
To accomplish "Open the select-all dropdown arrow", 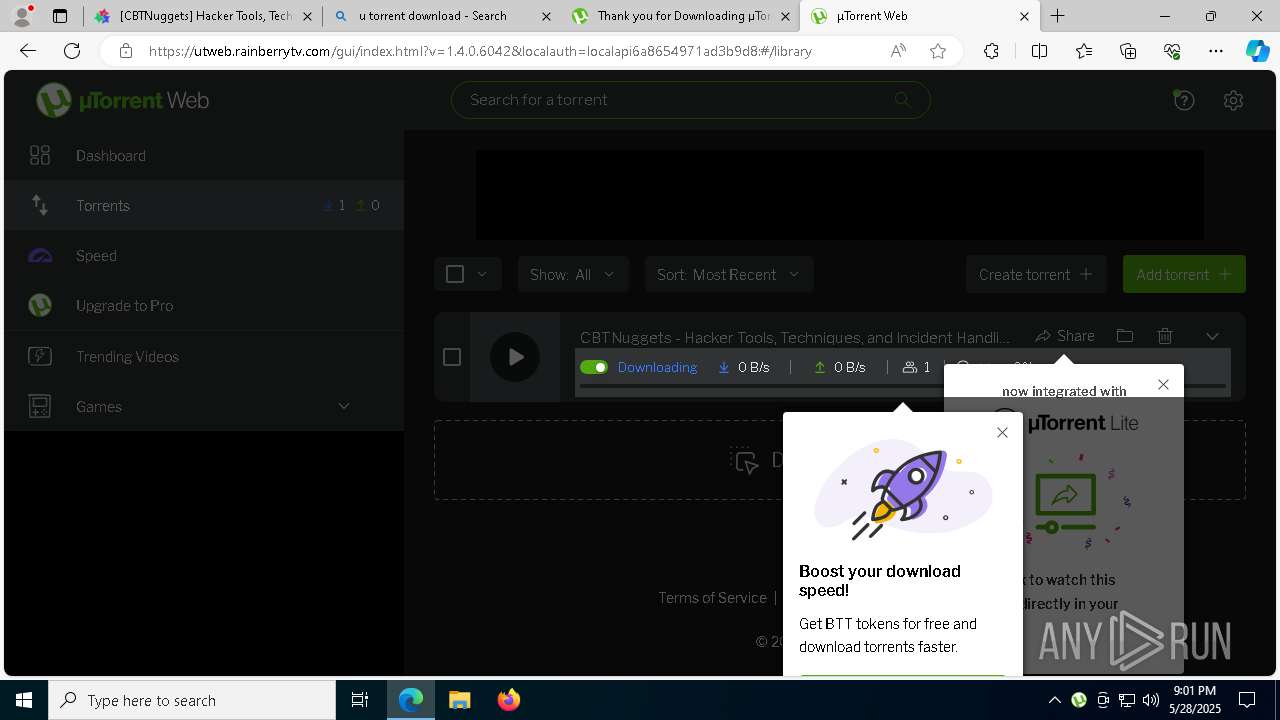I will point(482,274).
